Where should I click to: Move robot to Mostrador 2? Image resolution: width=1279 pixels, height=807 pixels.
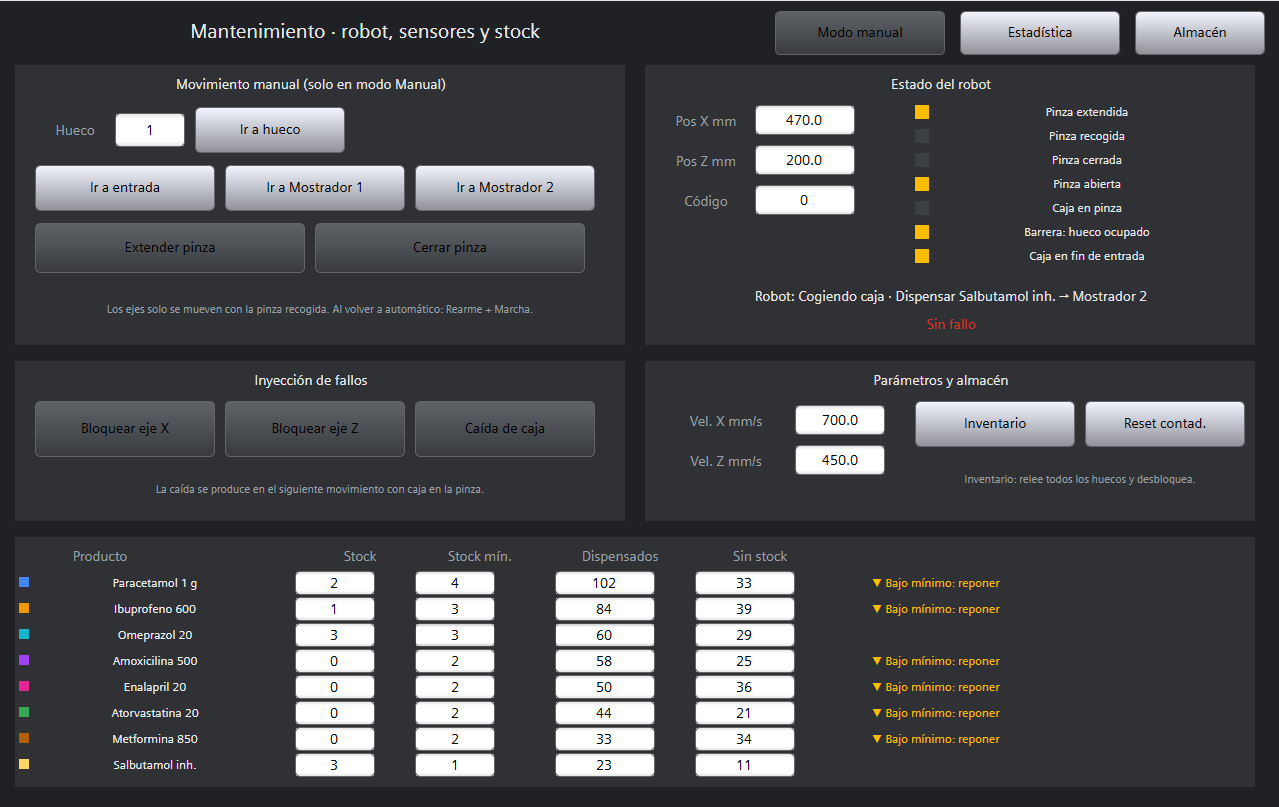[x=505, y=188]
